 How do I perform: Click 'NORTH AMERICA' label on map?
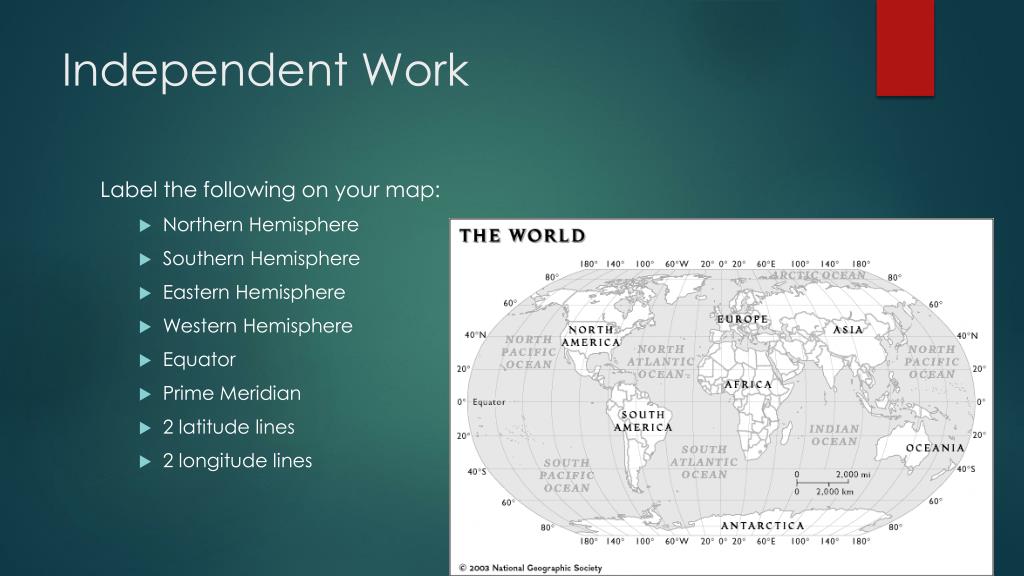point(591,336)
